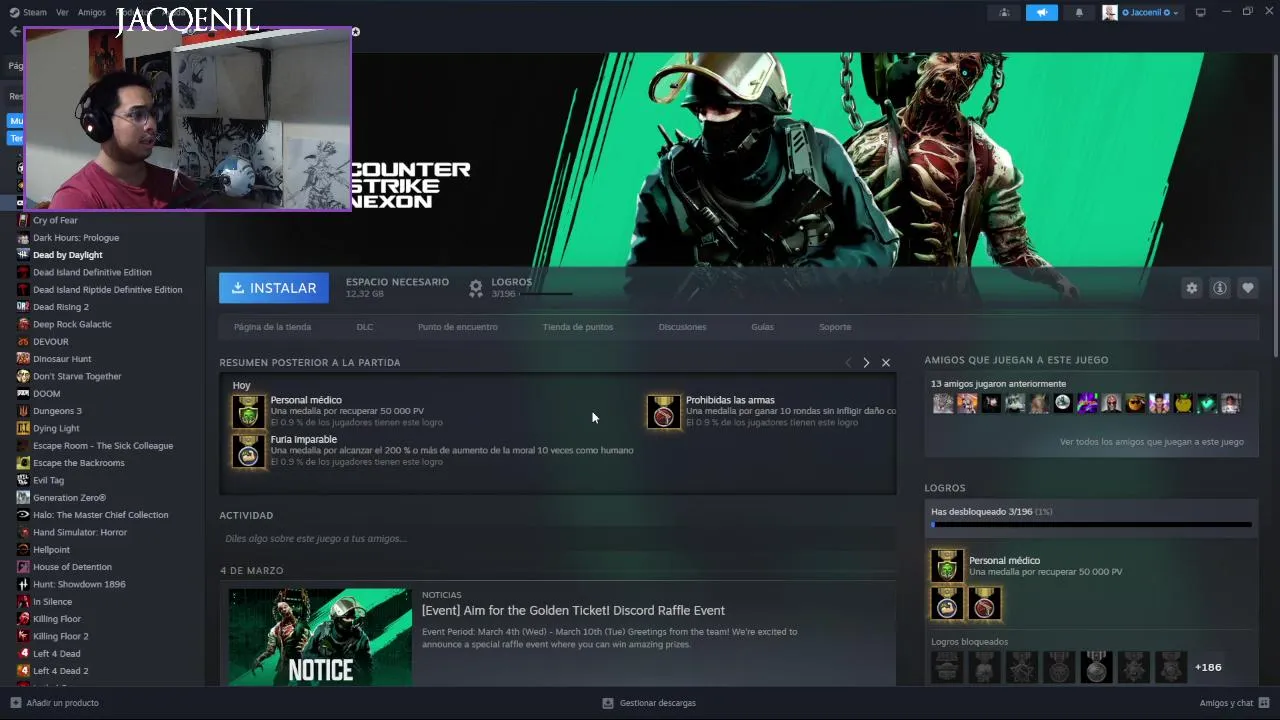Click the Personal médico medal in Logros sidebar
The width and height of the screenshot is (1280, 720).
(x=947, y=566)
